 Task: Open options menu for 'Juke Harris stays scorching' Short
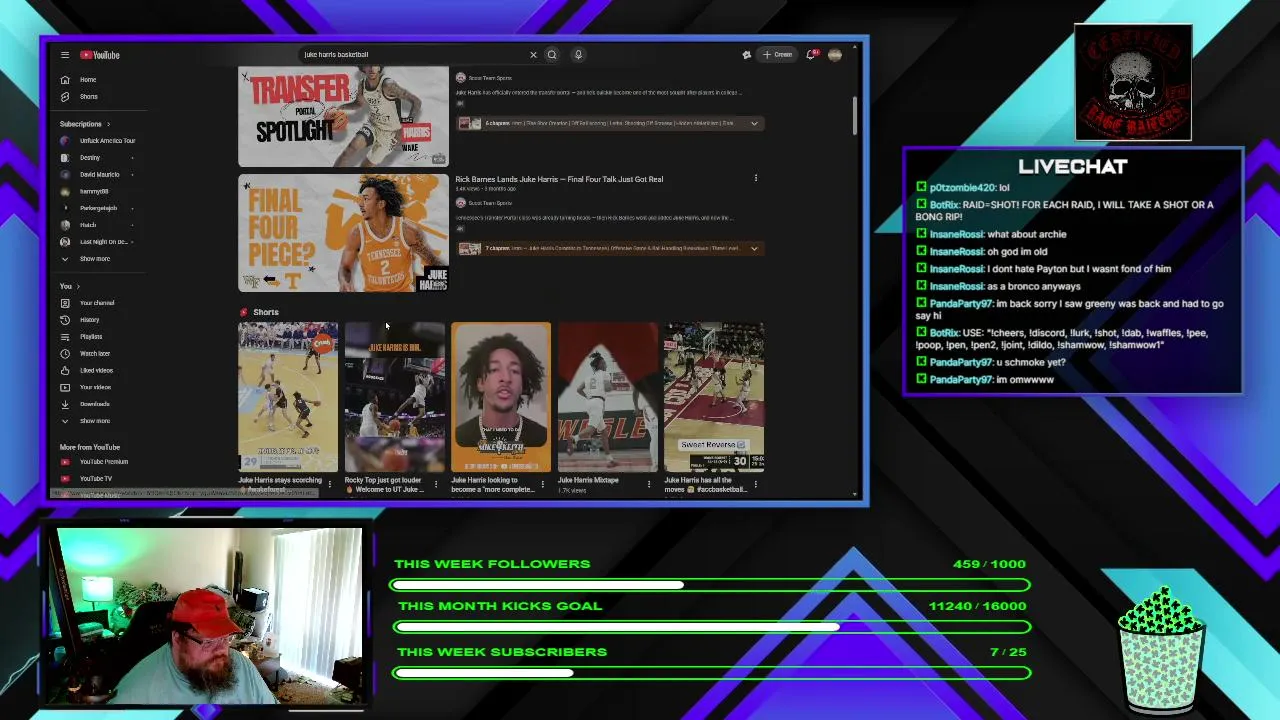(330, 484)
